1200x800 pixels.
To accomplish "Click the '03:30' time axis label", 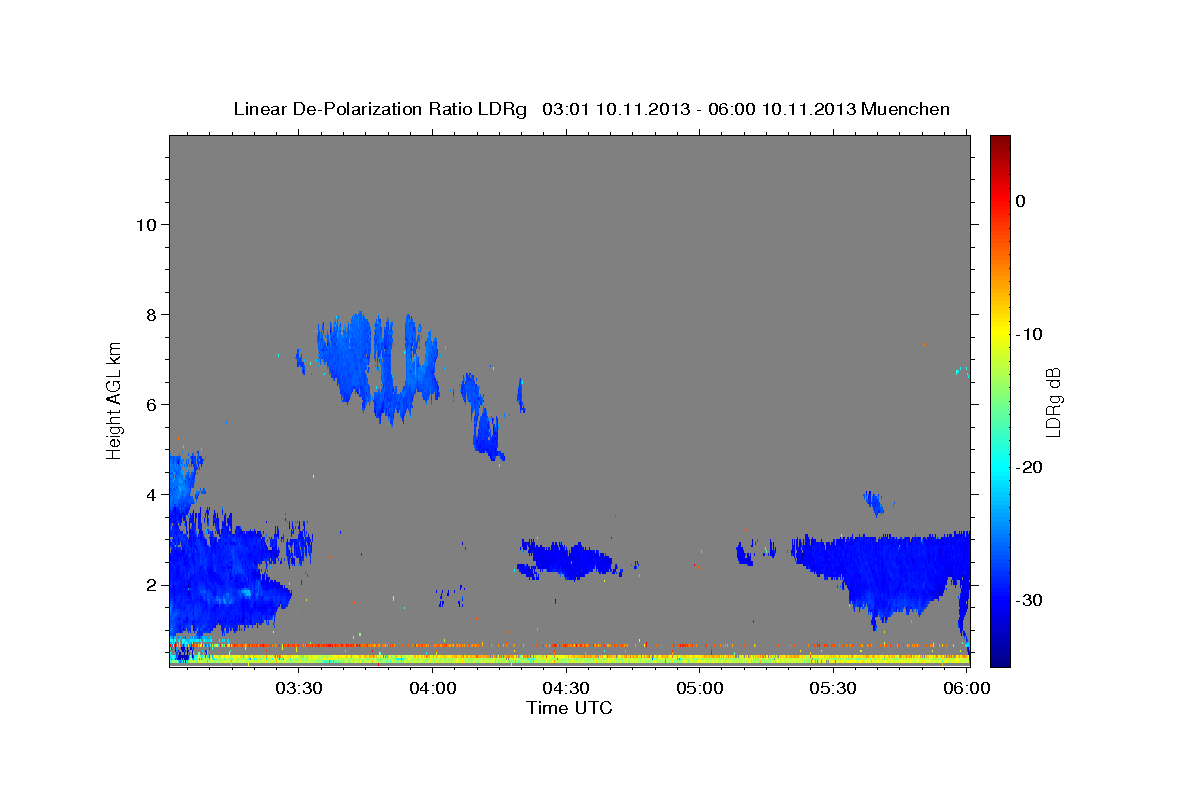I will [x=298, y=688].
